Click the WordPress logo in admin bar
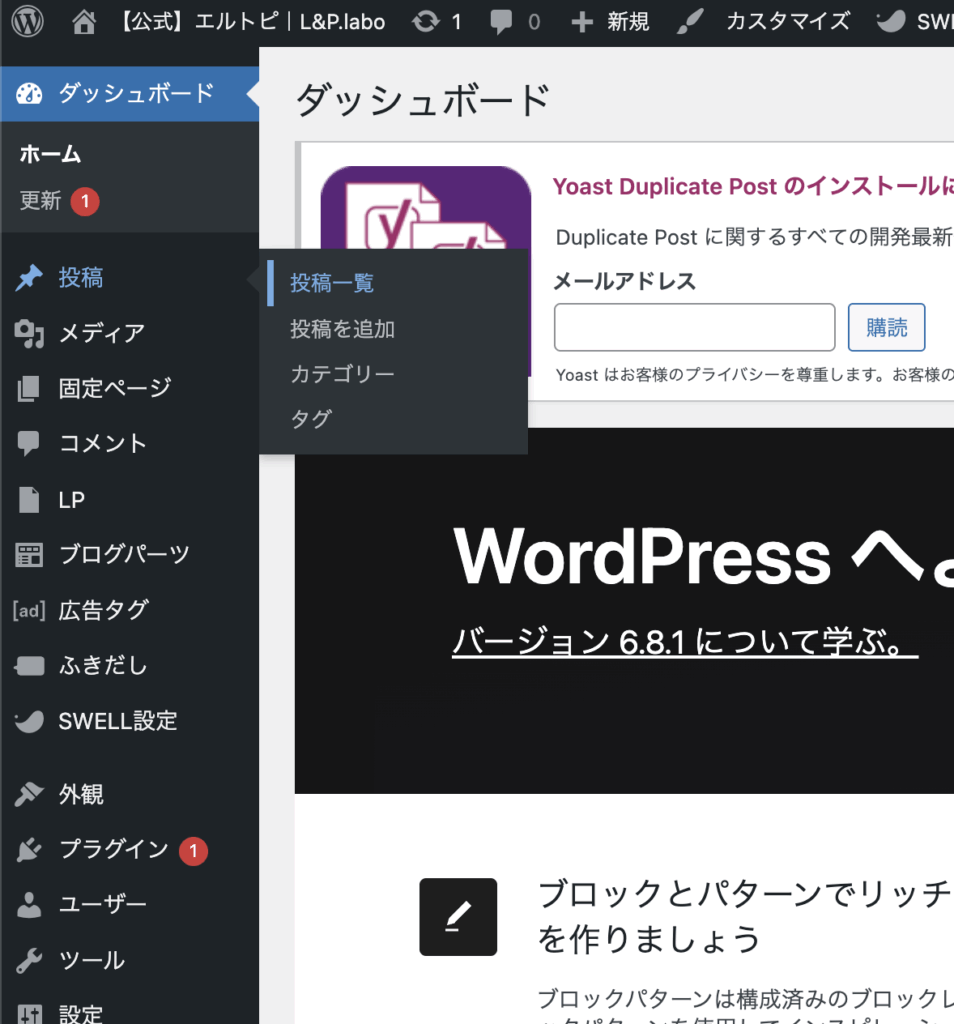 (x=28, y=21)
